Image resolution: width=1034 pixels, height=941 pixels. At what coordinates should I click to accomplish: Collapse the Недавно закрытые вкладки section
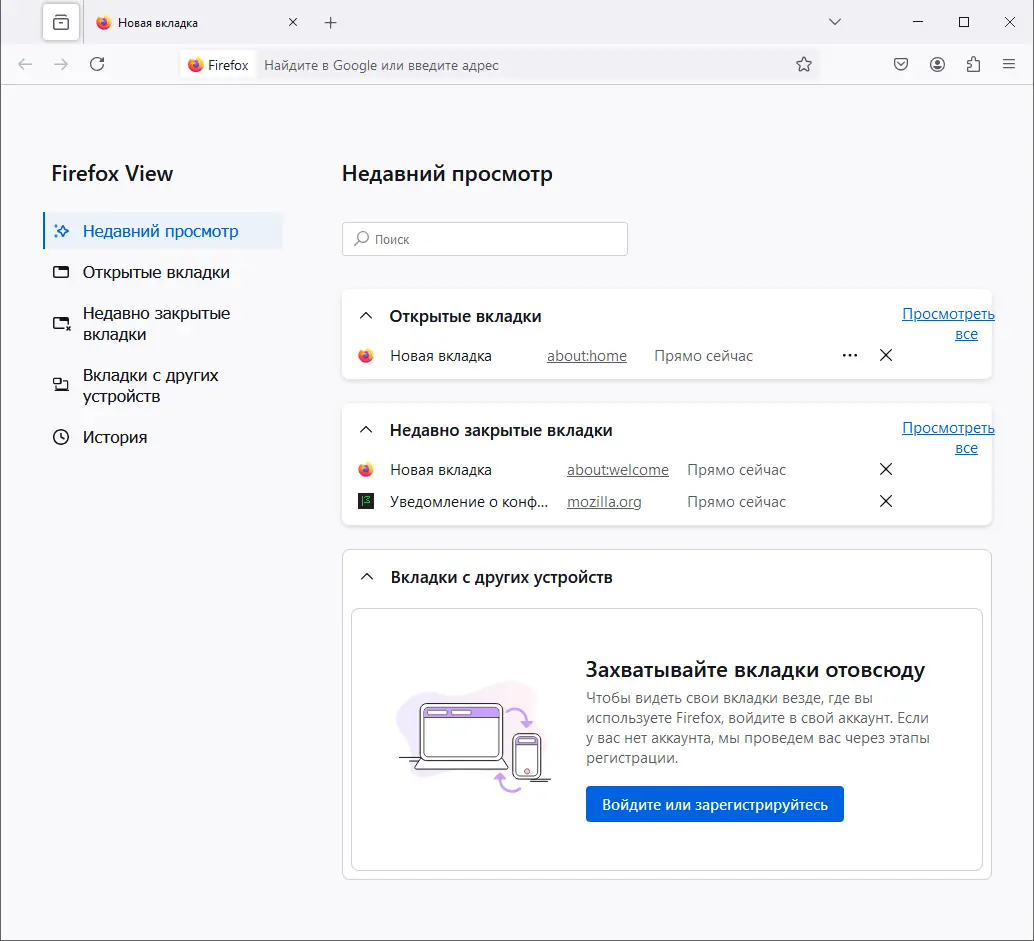pyautogui.click(x=366, y=431)
